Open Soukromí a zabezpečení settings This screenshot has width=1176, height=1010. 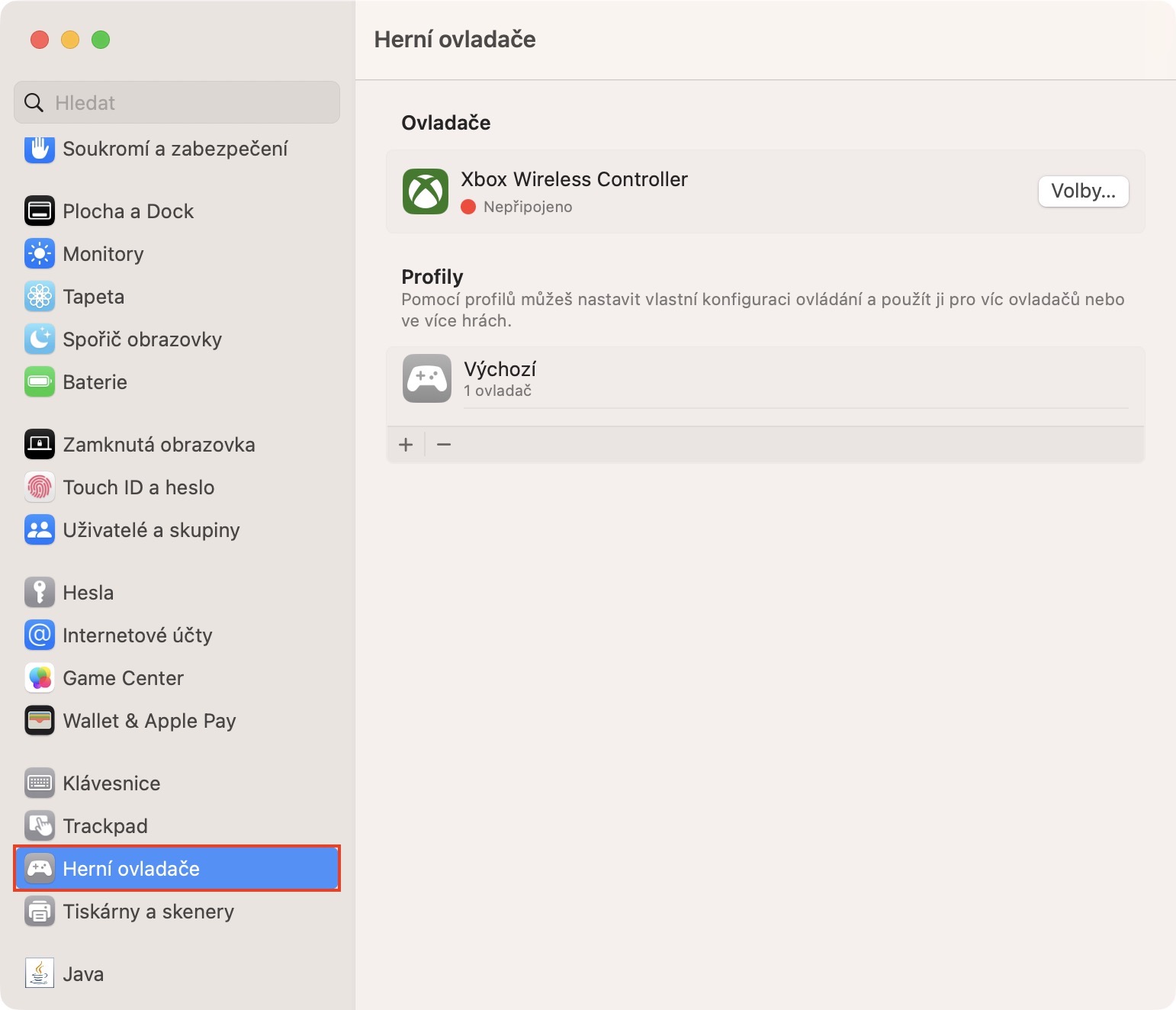pos(175,149)
